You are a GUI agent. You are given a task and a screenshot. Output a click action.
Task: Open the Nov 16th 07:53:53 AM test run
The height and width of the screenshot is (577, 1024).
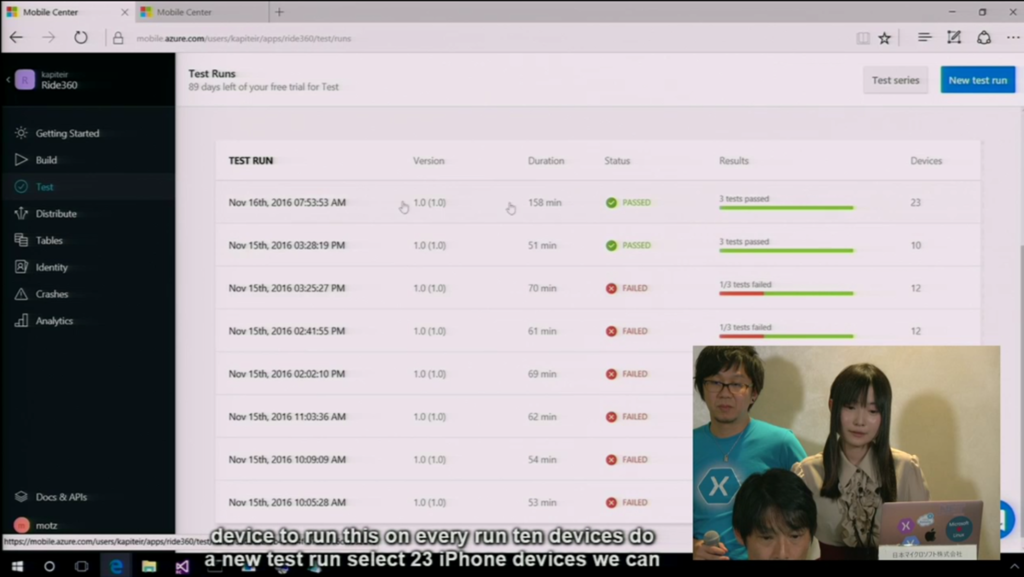tap(598, 202)
